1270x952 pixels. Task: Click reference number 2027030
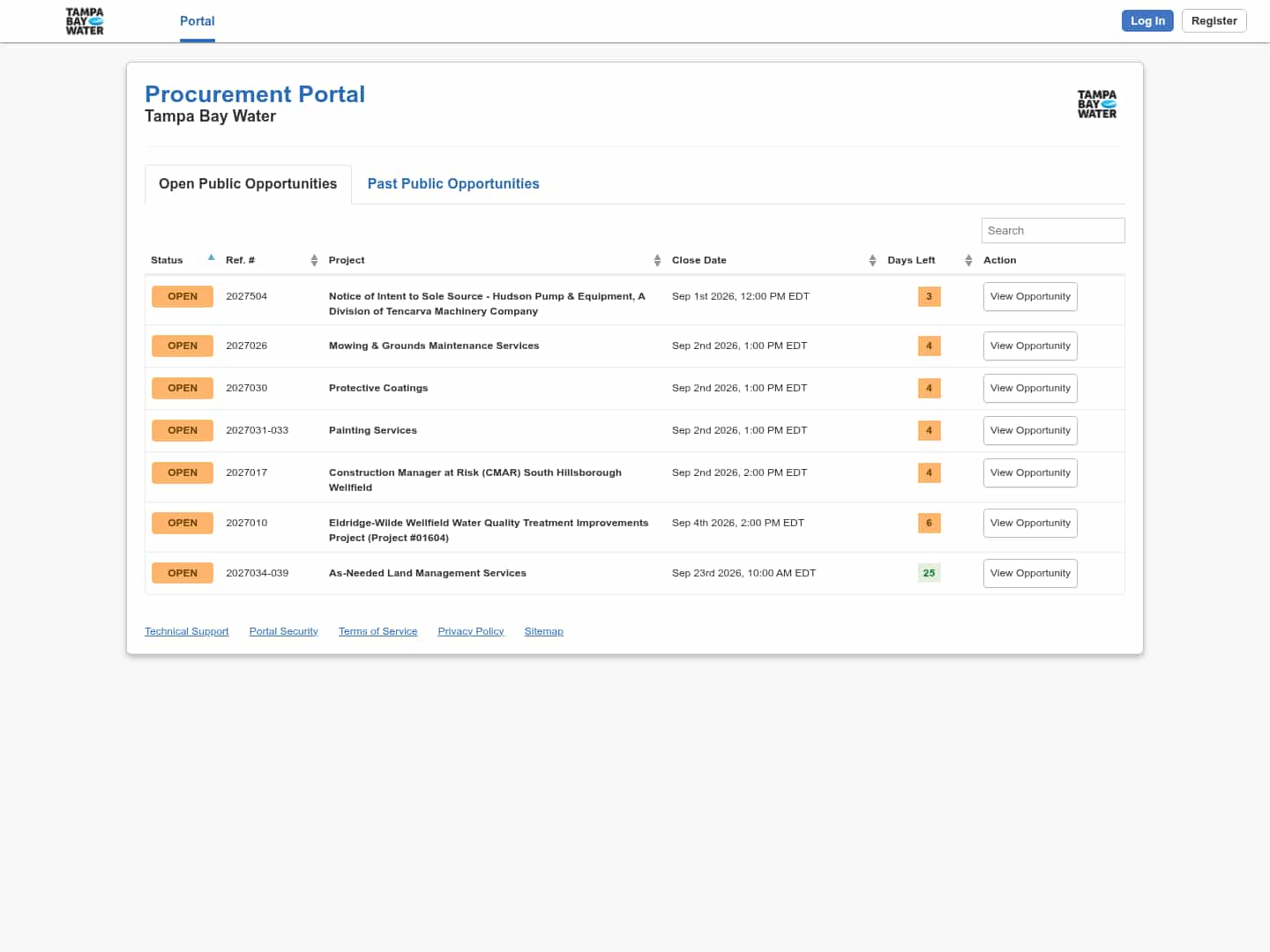246,388
